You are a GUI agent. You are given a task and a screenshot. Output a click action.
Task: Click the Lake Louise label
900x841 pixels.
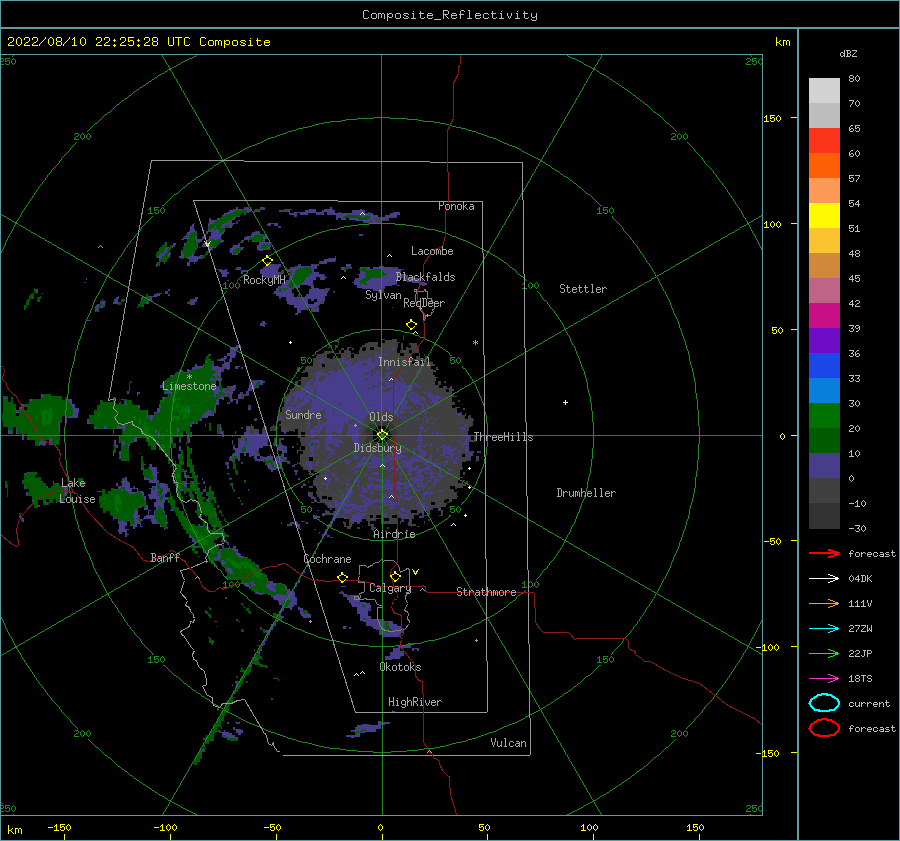77,491
